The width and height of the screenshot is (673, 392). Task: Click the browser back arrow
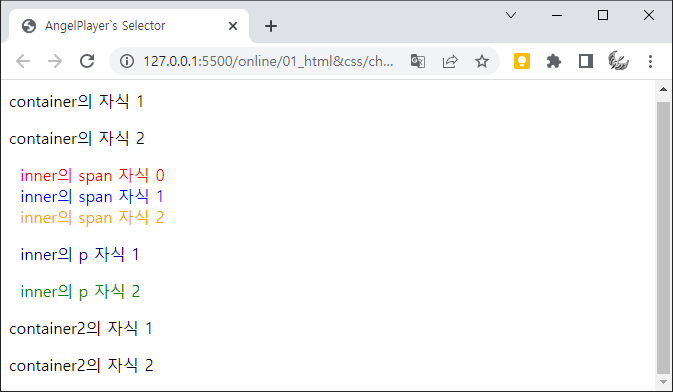(23, 61)
